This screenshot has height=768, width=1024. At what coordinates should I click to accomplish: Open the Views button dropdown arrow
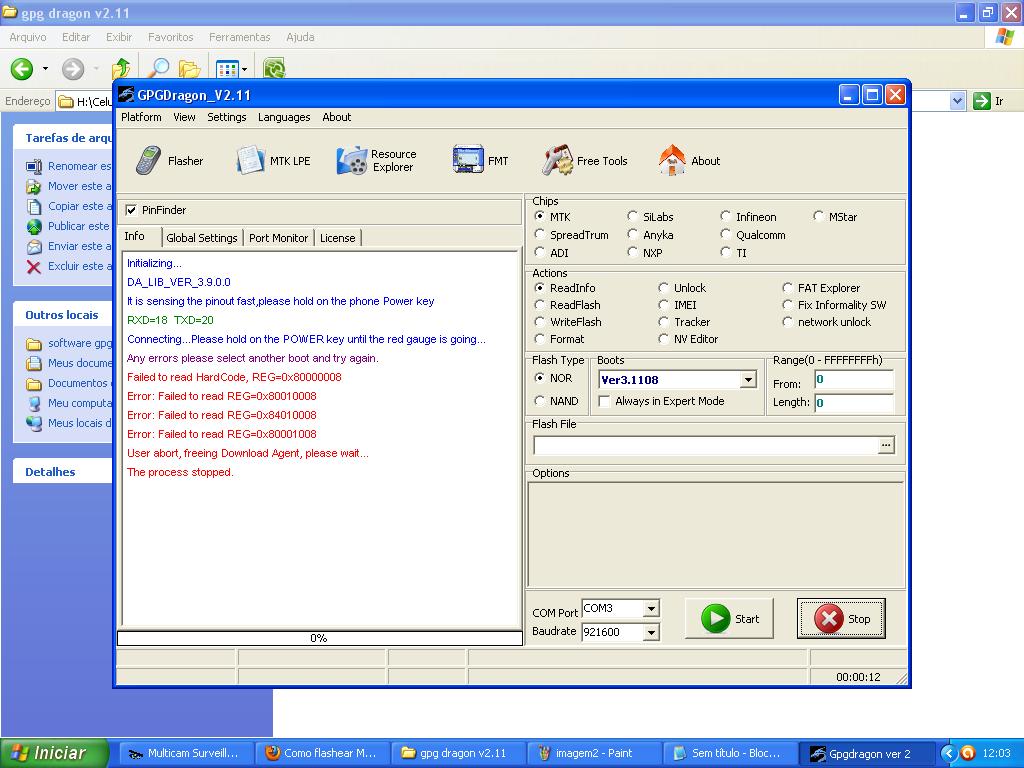click(244, 69)
